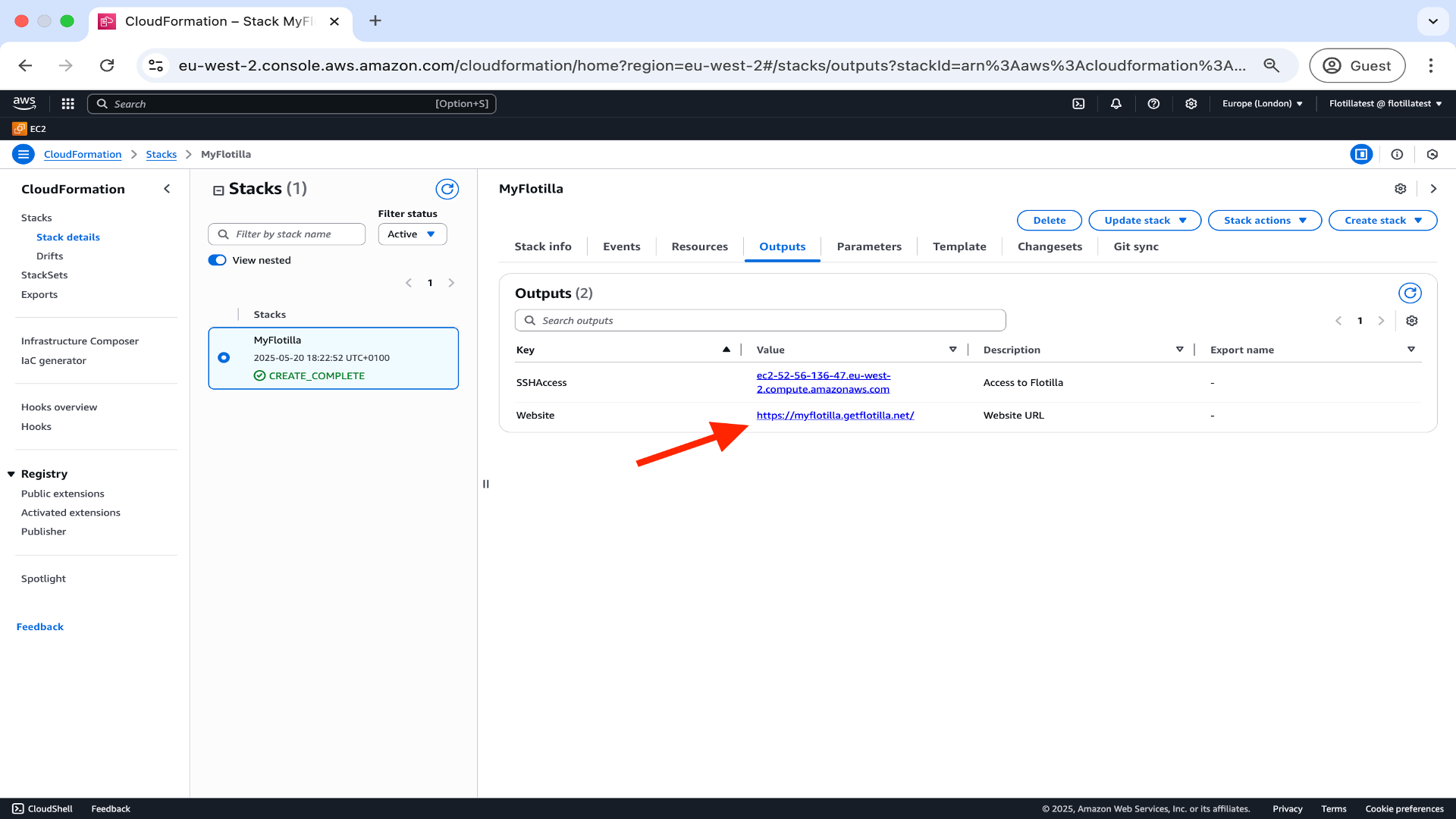The image size is (1456, 819).
Task: Toggle the split panel view icon
Action: pyautogui.click(x=1361, y=155)
